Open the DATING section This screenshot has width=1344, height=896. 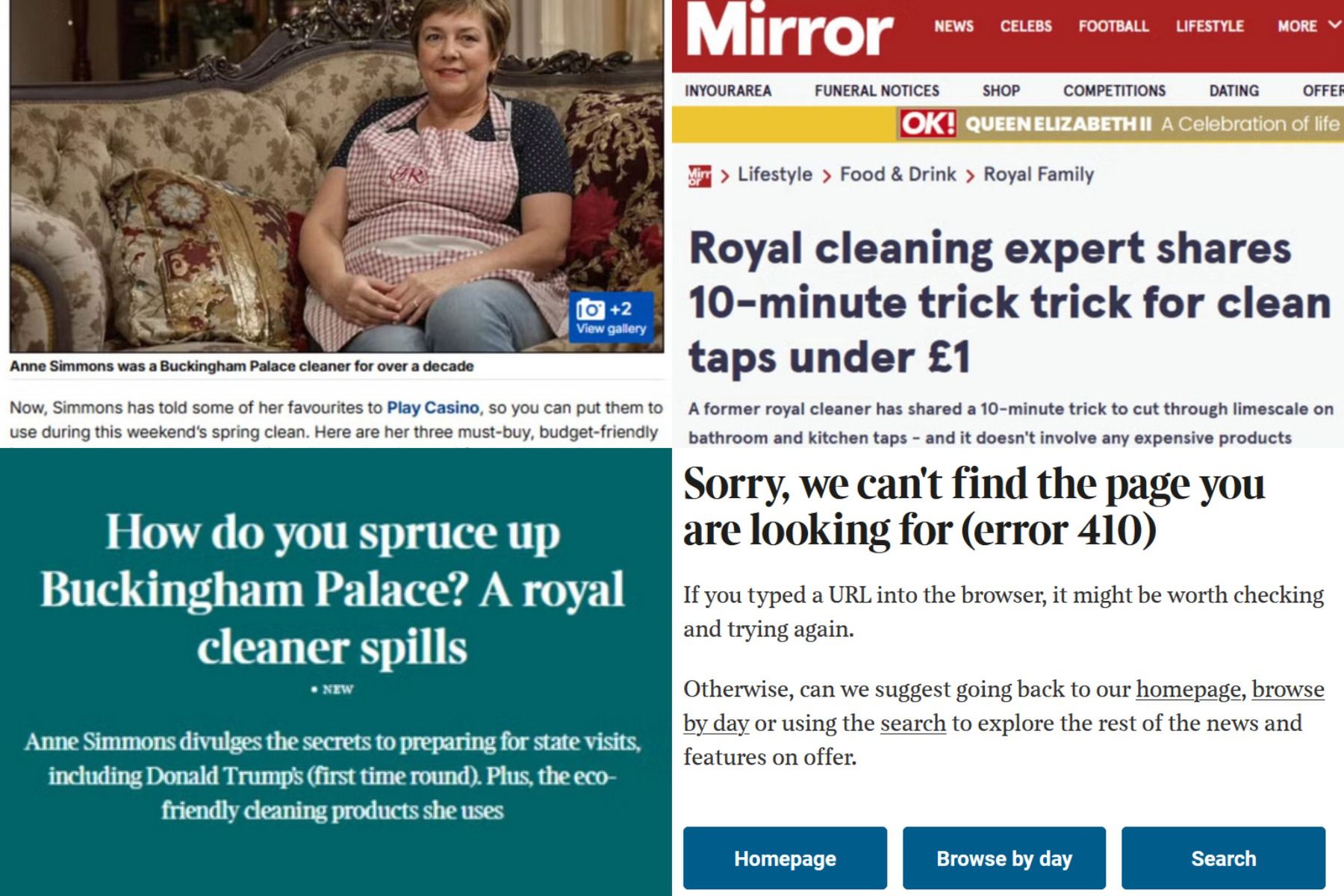[x=1233, y=91]
